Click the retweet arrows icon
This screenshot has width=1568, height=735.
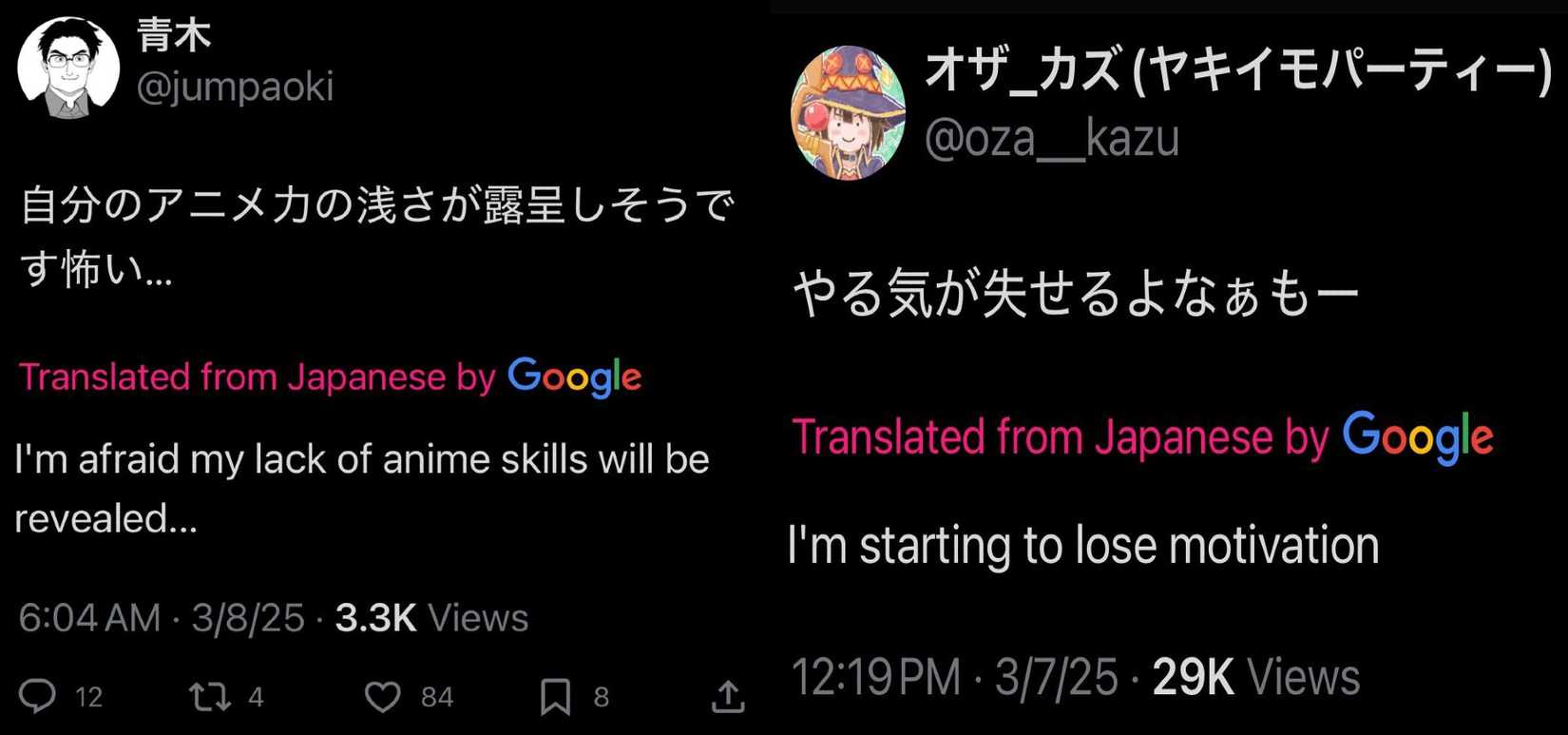pyautogui.click(x=210, y=696)
